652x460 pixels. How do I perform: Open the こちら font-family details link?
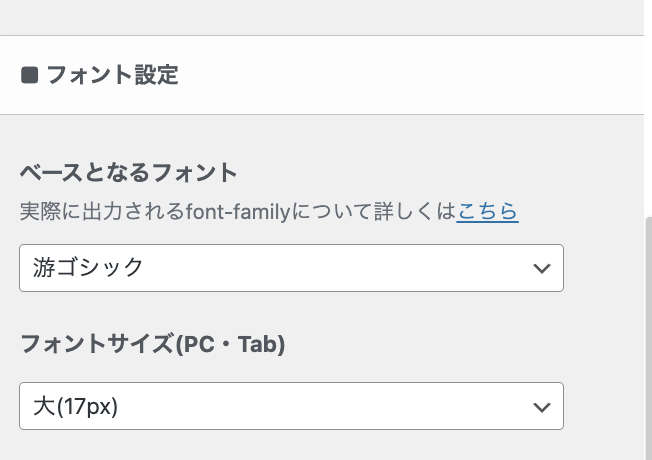tap(487, 211)
